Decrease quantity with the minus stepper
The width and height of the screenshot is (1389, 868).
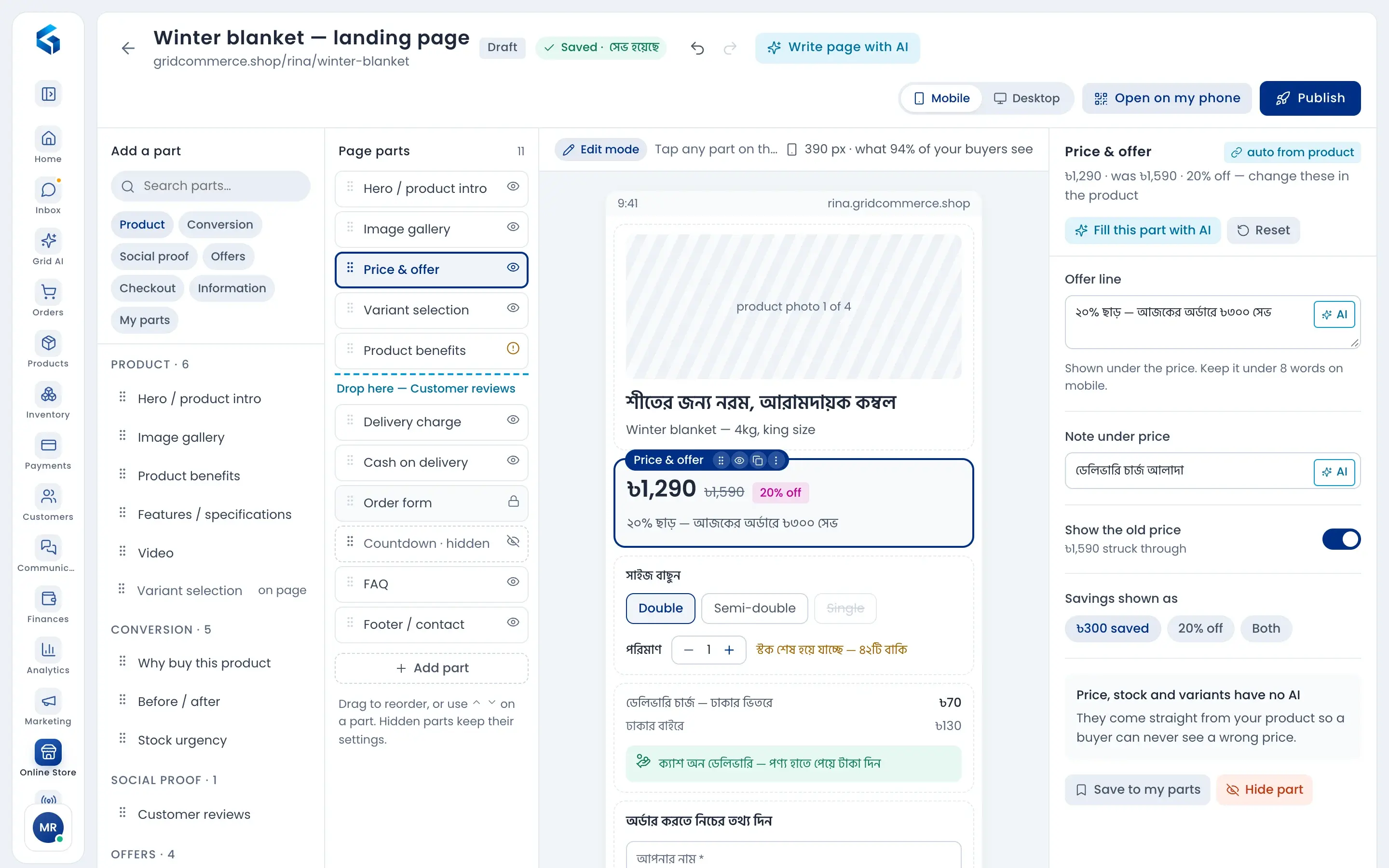(x=689, y=650)
